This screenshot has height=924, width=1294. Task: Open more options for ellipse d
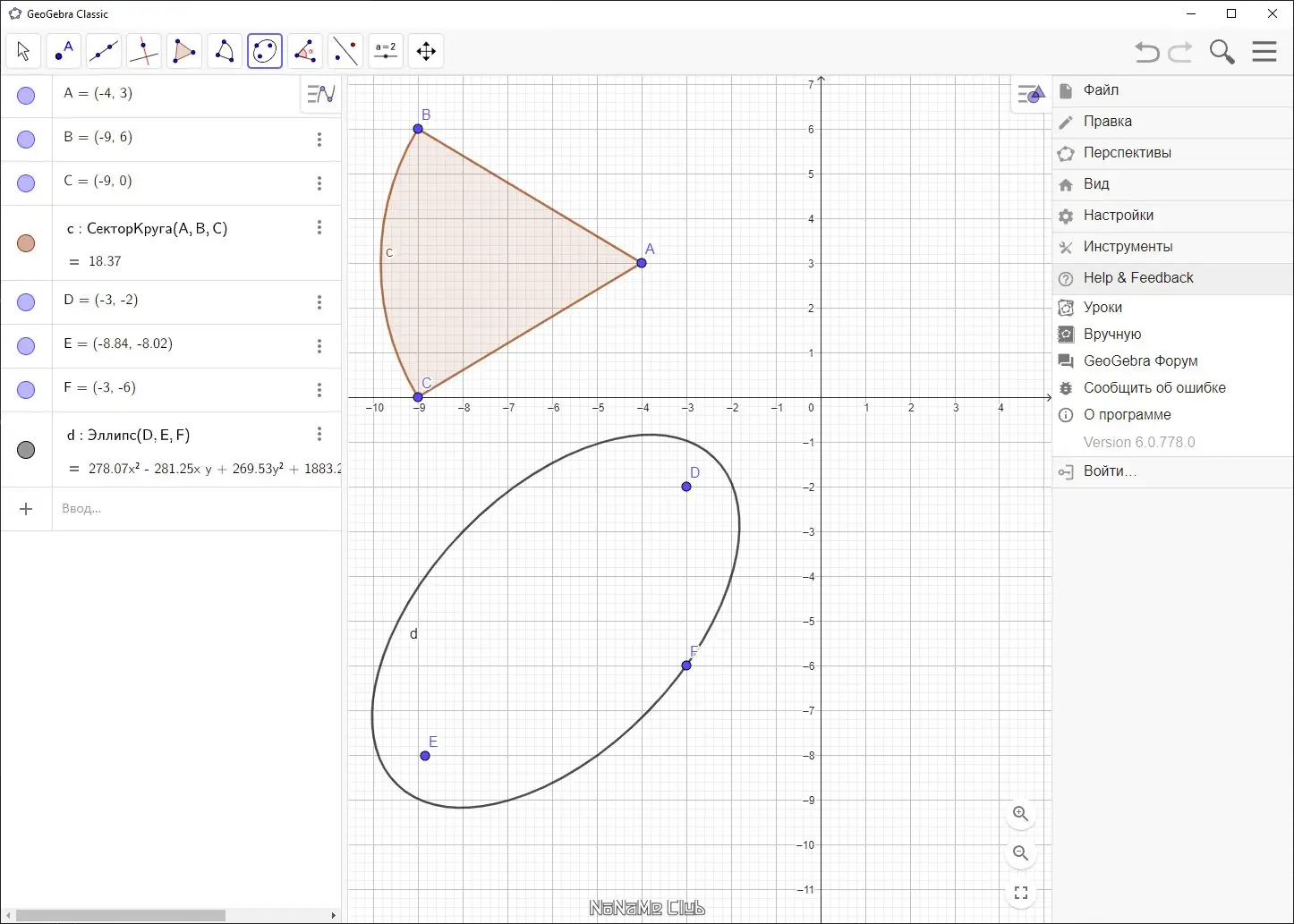(x=319, y=434)
